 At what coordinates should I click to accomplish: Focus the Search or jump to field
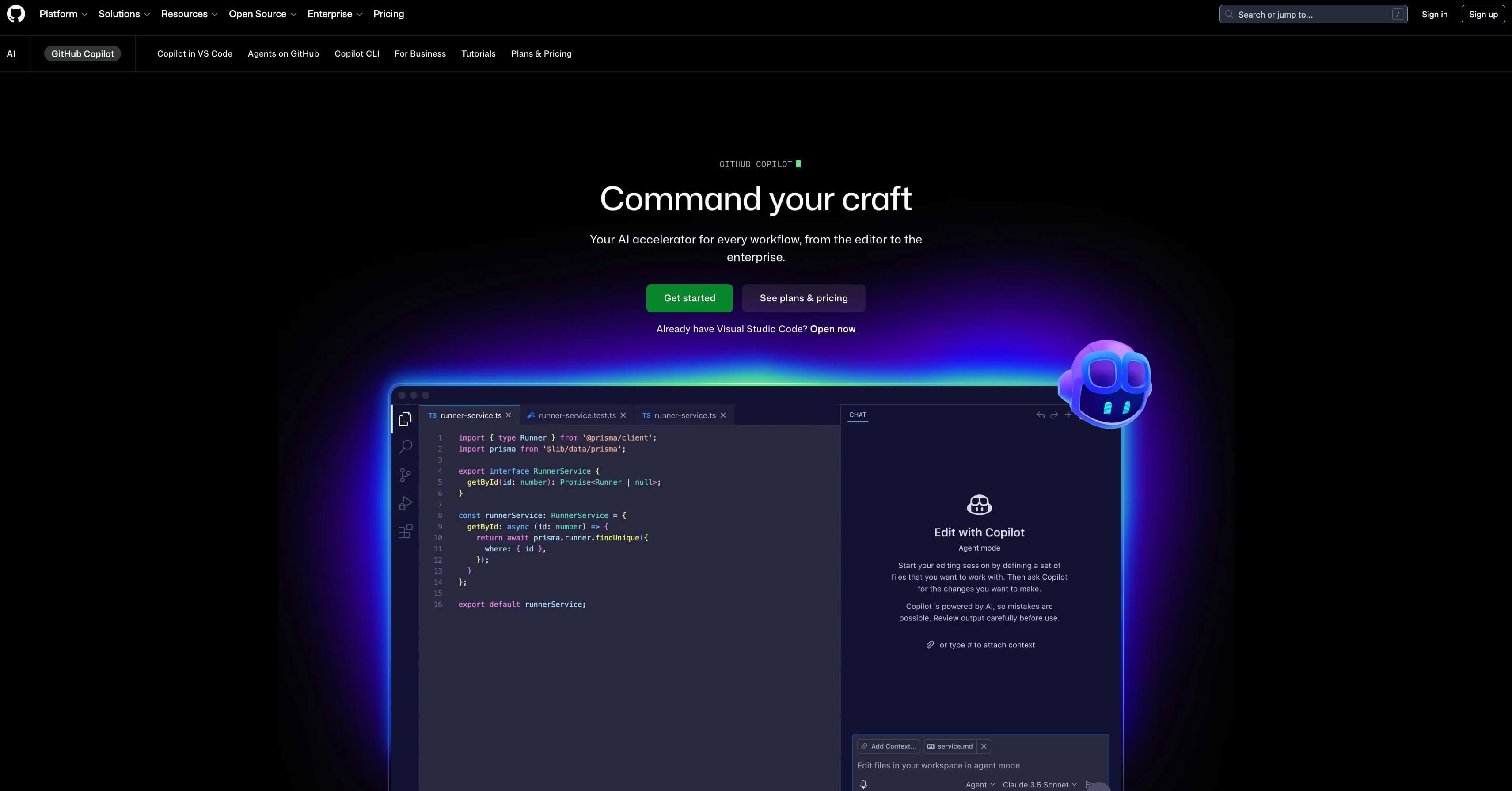coord(1314,14)
